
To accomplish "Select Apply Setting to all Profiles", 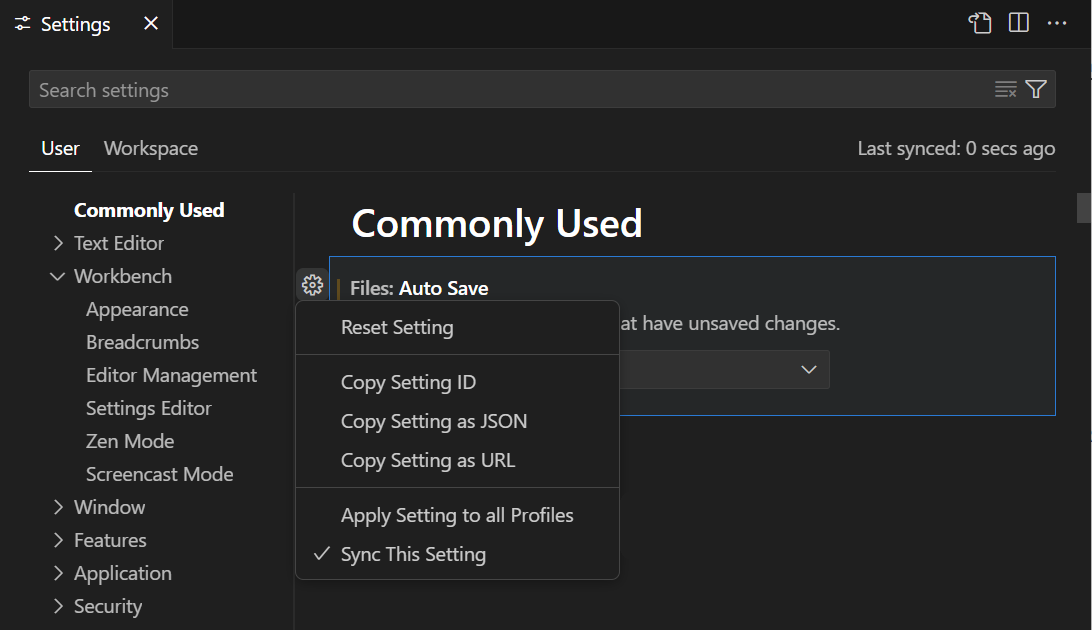I will point(457,515).
